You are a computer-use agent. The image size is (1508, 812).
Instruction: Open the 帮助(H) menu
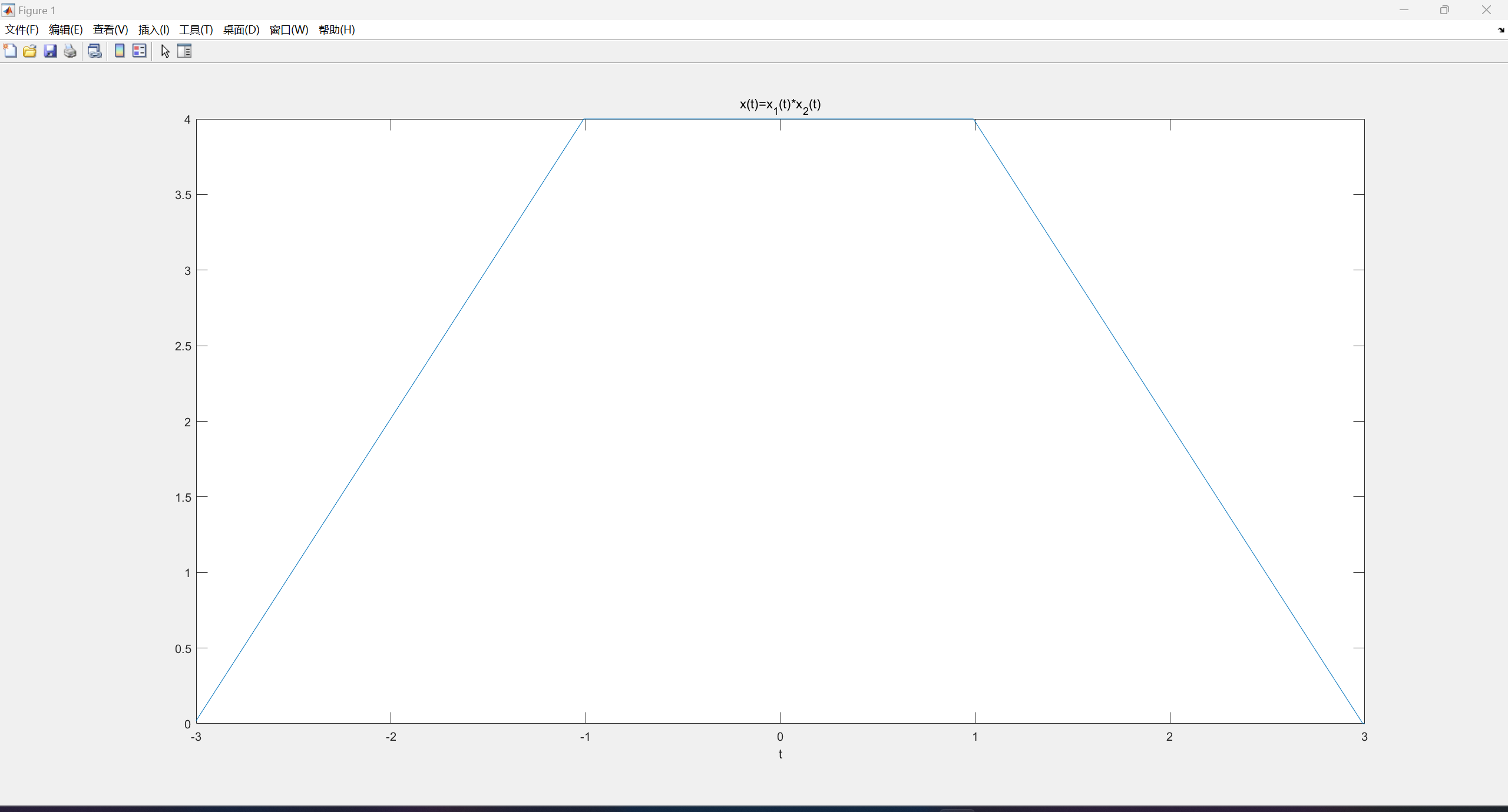[x=336, y=30]
